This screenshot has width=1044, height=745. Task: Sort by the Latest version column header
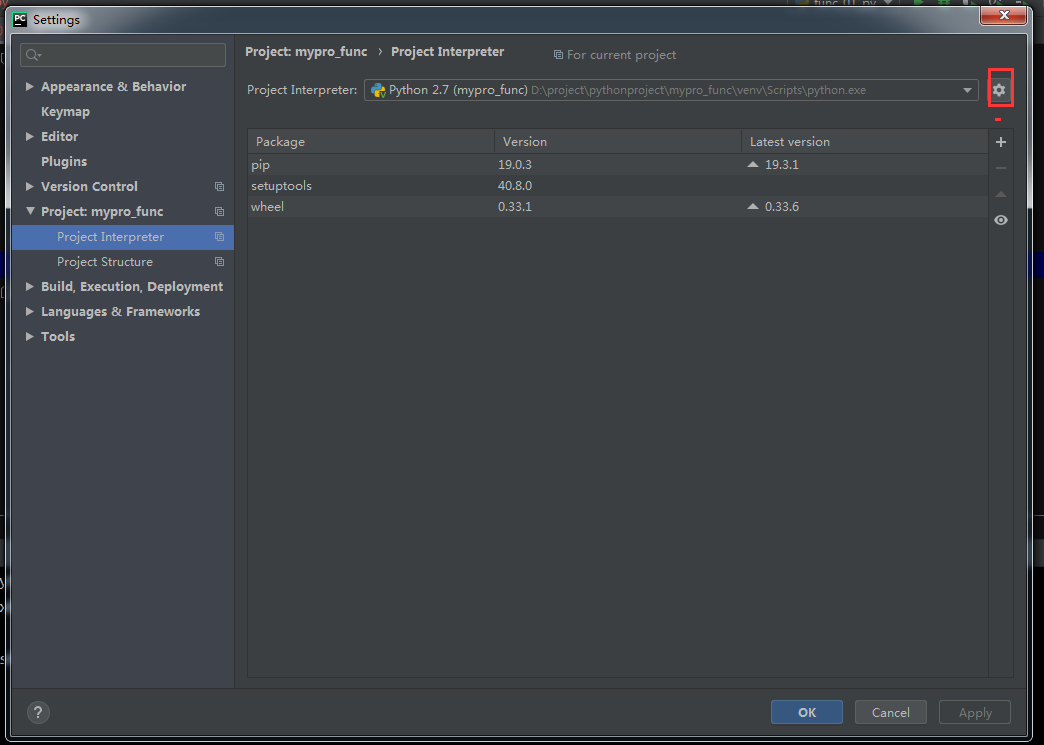[864, 142]
